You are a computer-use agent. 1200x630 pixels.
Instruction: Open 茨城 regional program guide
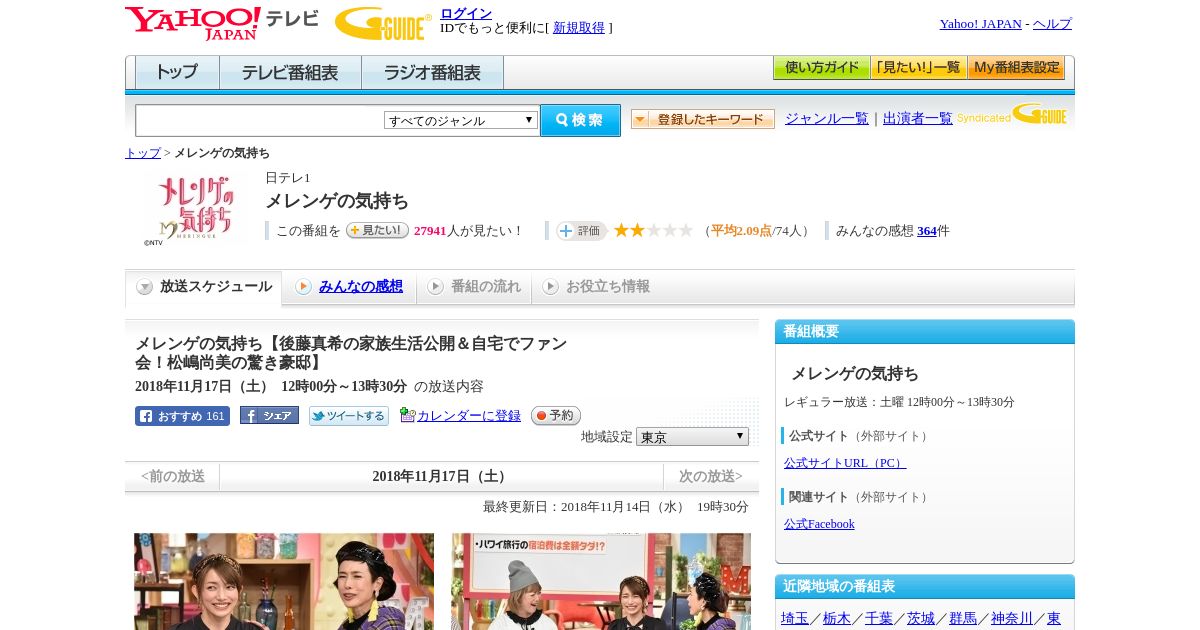[x=921, y=618]
